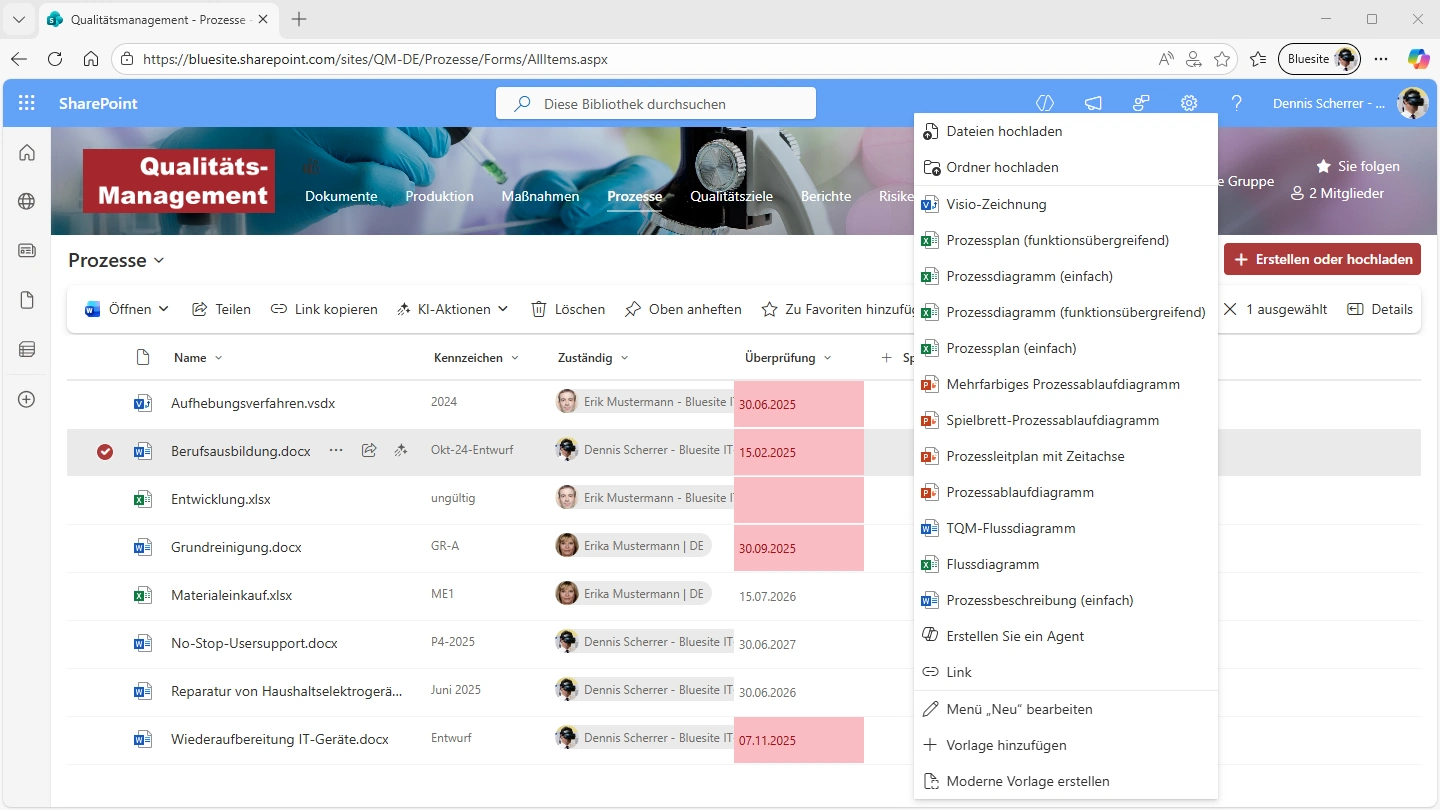This screenshot has height=810, width=1440.
Task: Open the SharePoint app launcher grid
Action: [27, 103]
